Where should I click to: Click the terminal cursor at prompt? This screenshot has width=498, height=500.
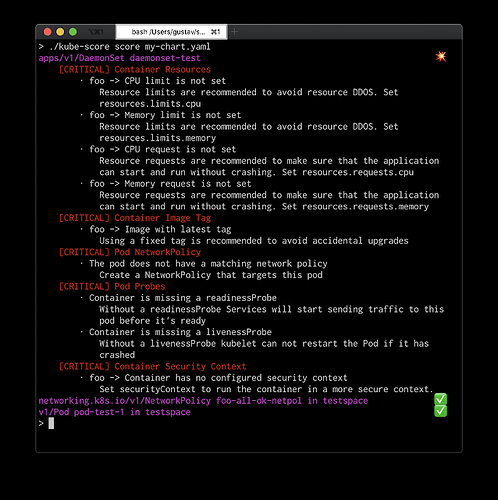point(51,423)
